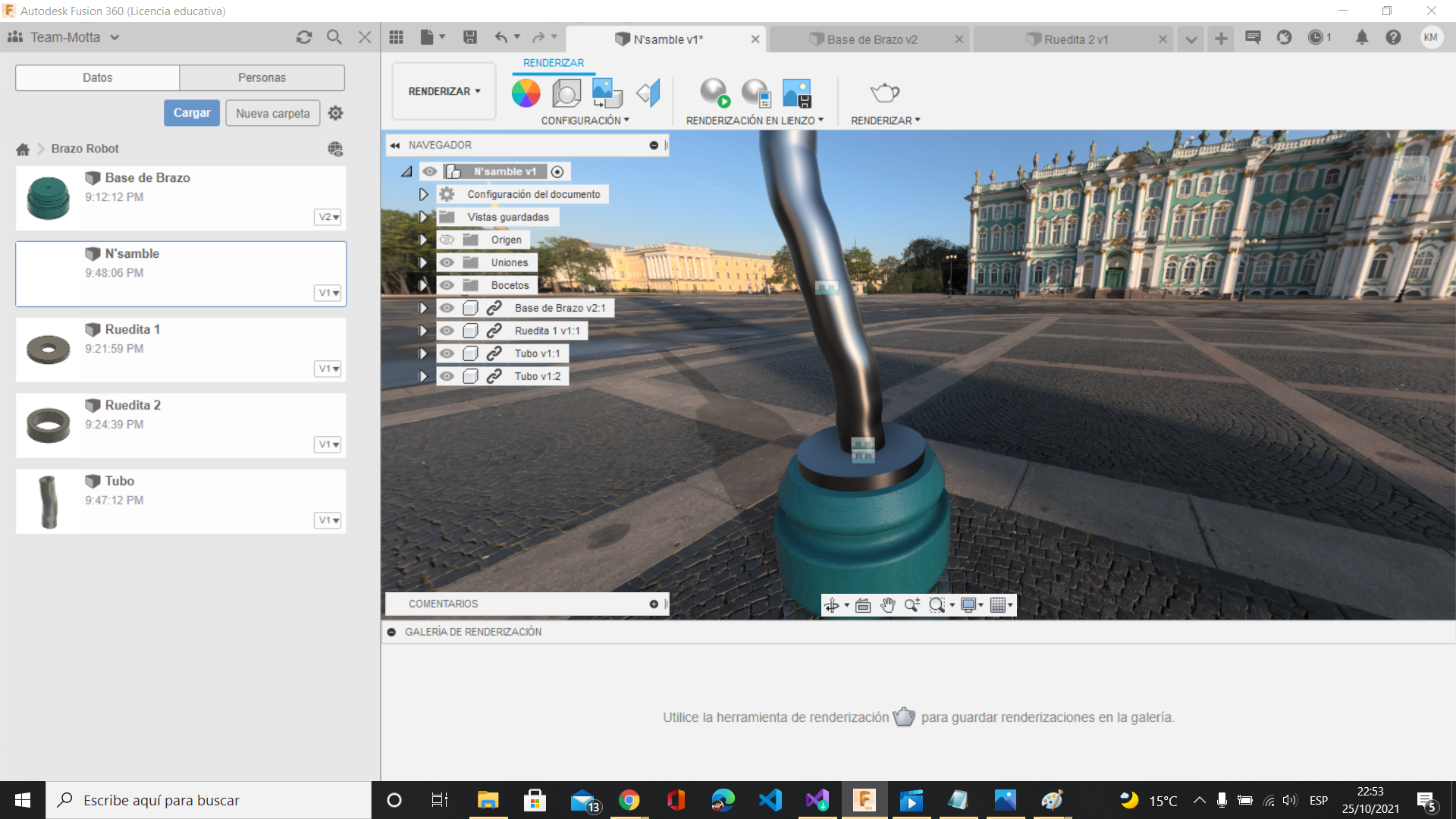The height and width of the screenshot is (819, 1456).
Task: Expand Vistas guardadas folder
Action: tap(423, 217)
